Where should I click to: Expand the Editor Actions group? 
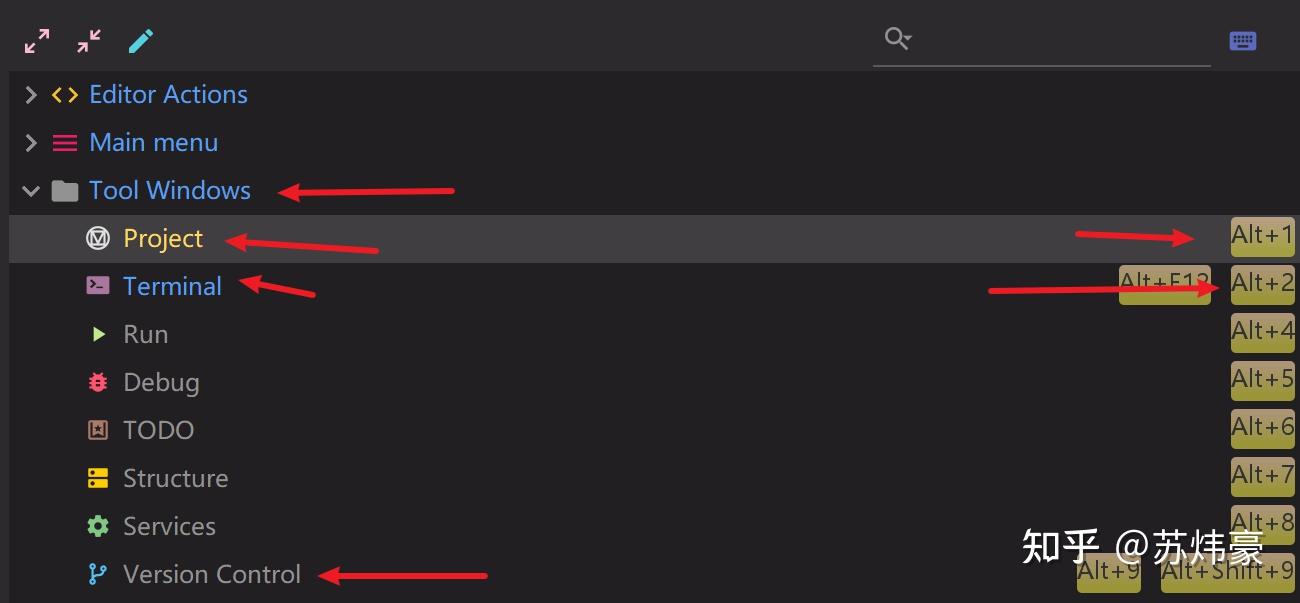tap(31, 95)
